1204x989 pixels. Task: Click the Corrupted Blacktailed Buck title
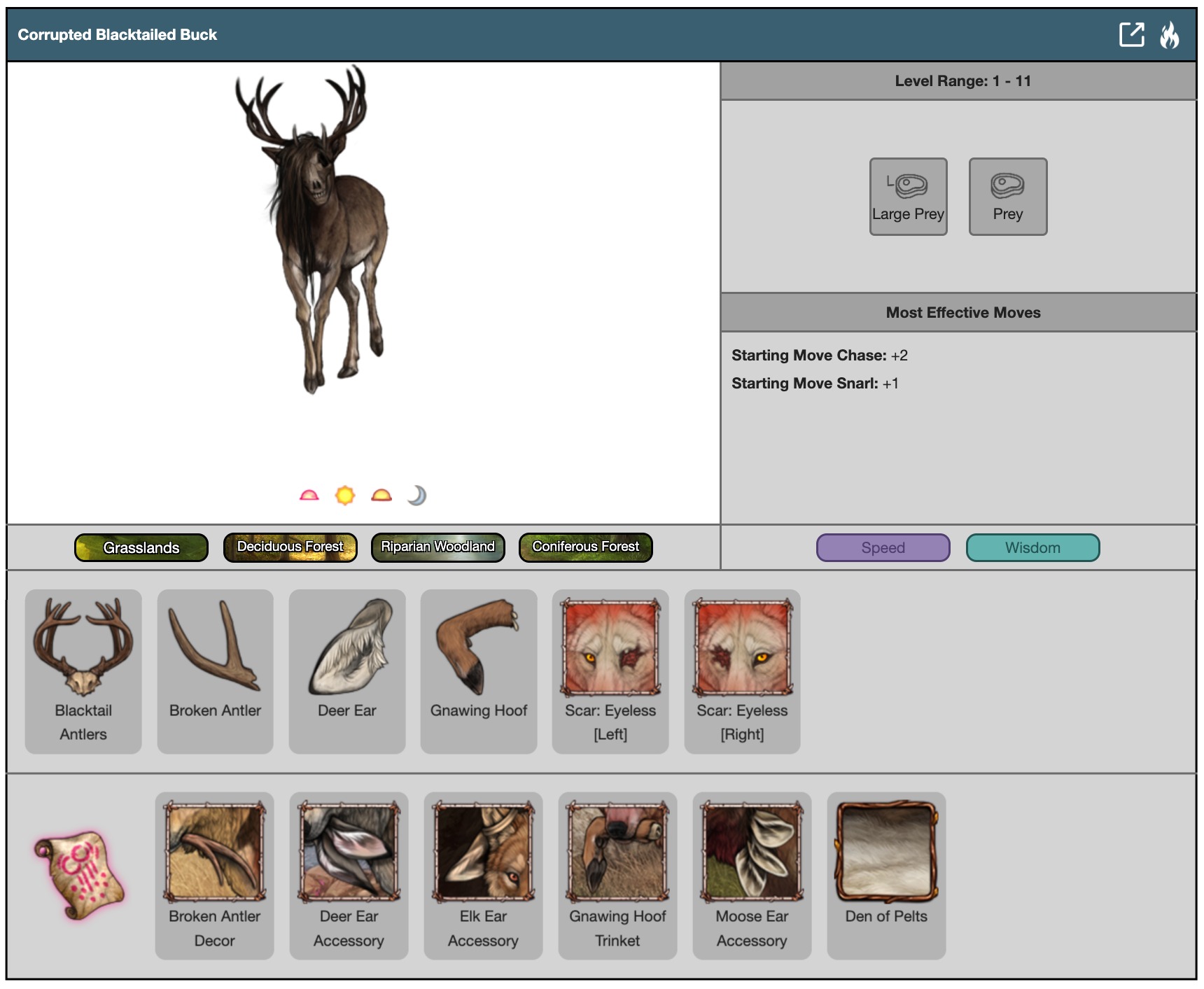(x=118, y=35)
